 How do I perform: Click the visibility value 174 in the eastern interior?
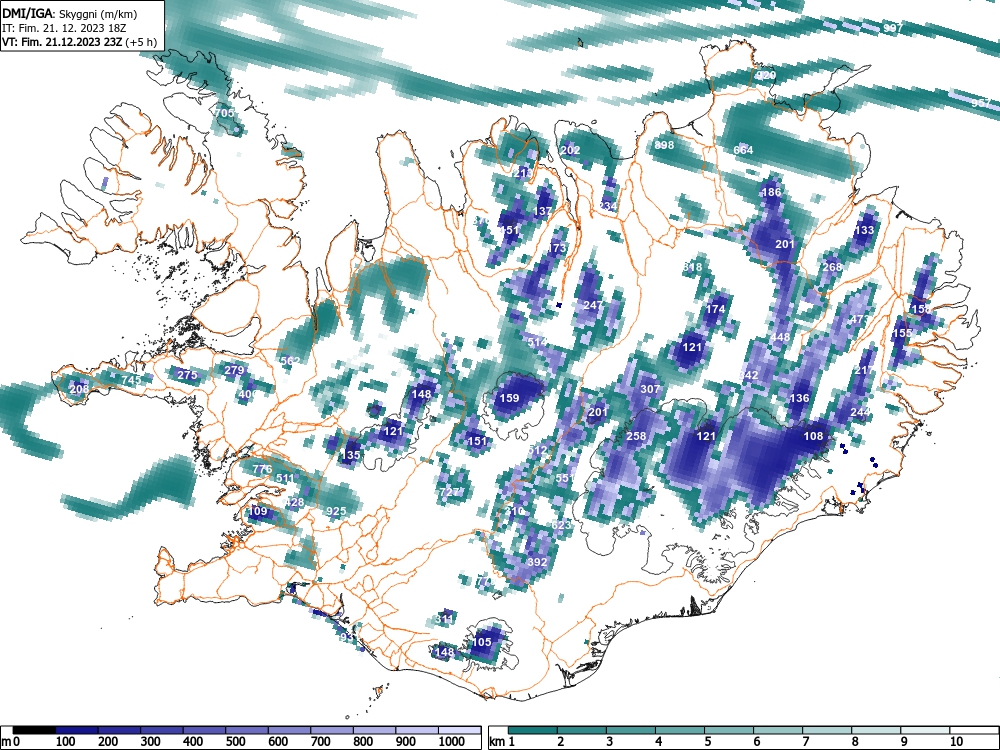tap(716, 309)
